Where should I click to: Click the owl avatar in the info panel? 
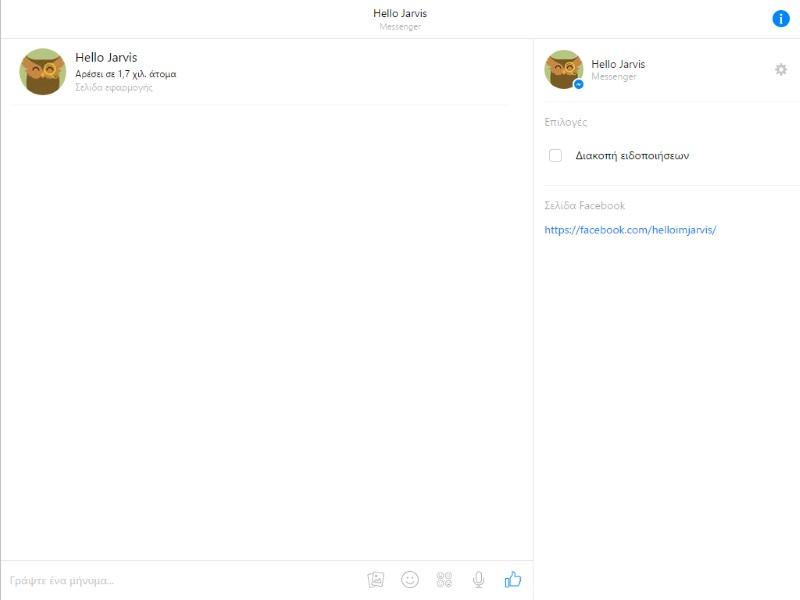pyautogui.click(x=563, y=69)
